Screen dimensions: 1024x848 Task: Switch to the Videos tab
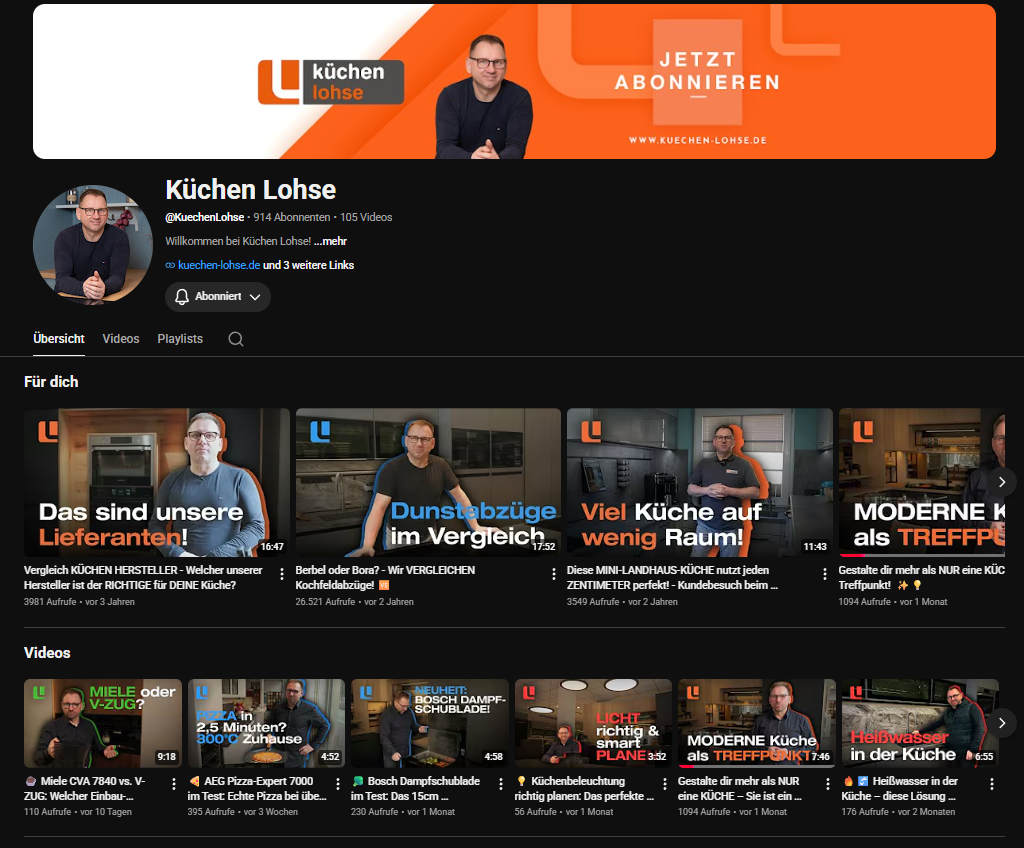(x=121, y=338)
